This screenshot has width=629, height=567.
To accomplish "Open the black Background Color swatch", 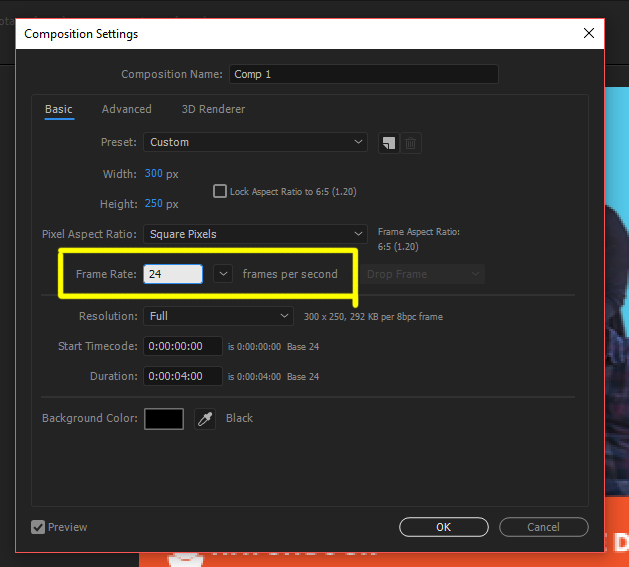I will pyautogui.click(x=164, y=419).
